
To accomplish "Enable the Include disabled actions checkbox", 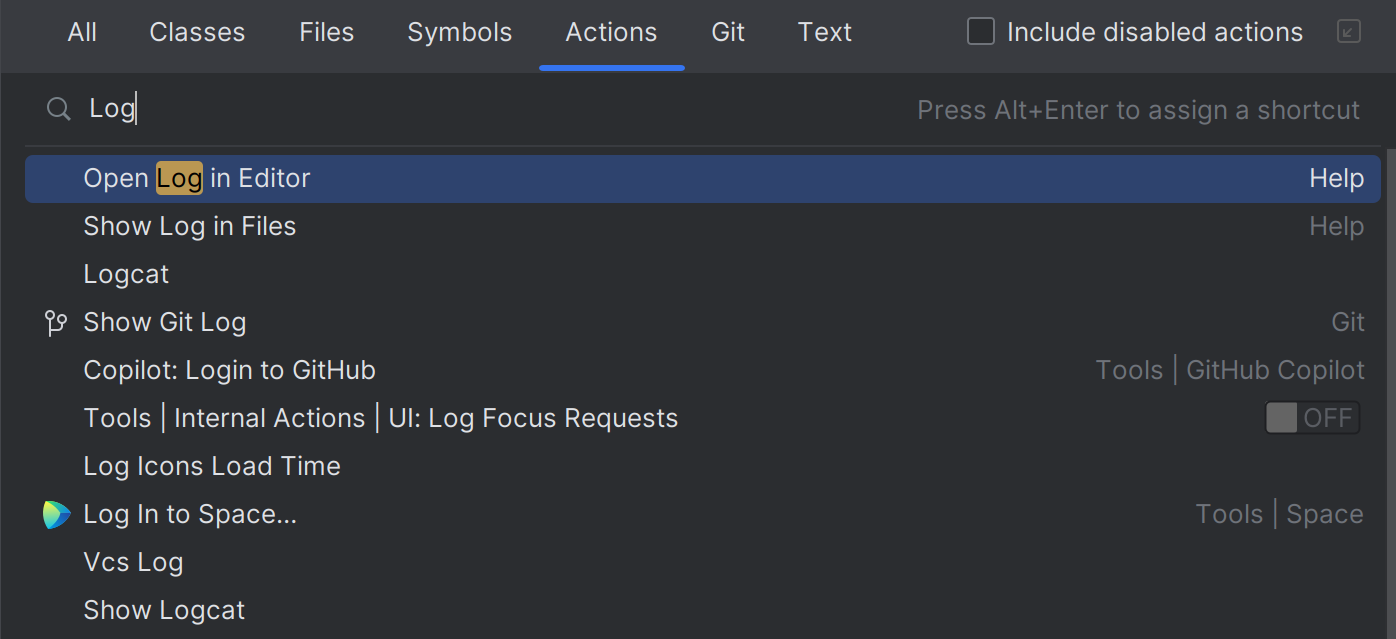I will [x=980, y=31].
